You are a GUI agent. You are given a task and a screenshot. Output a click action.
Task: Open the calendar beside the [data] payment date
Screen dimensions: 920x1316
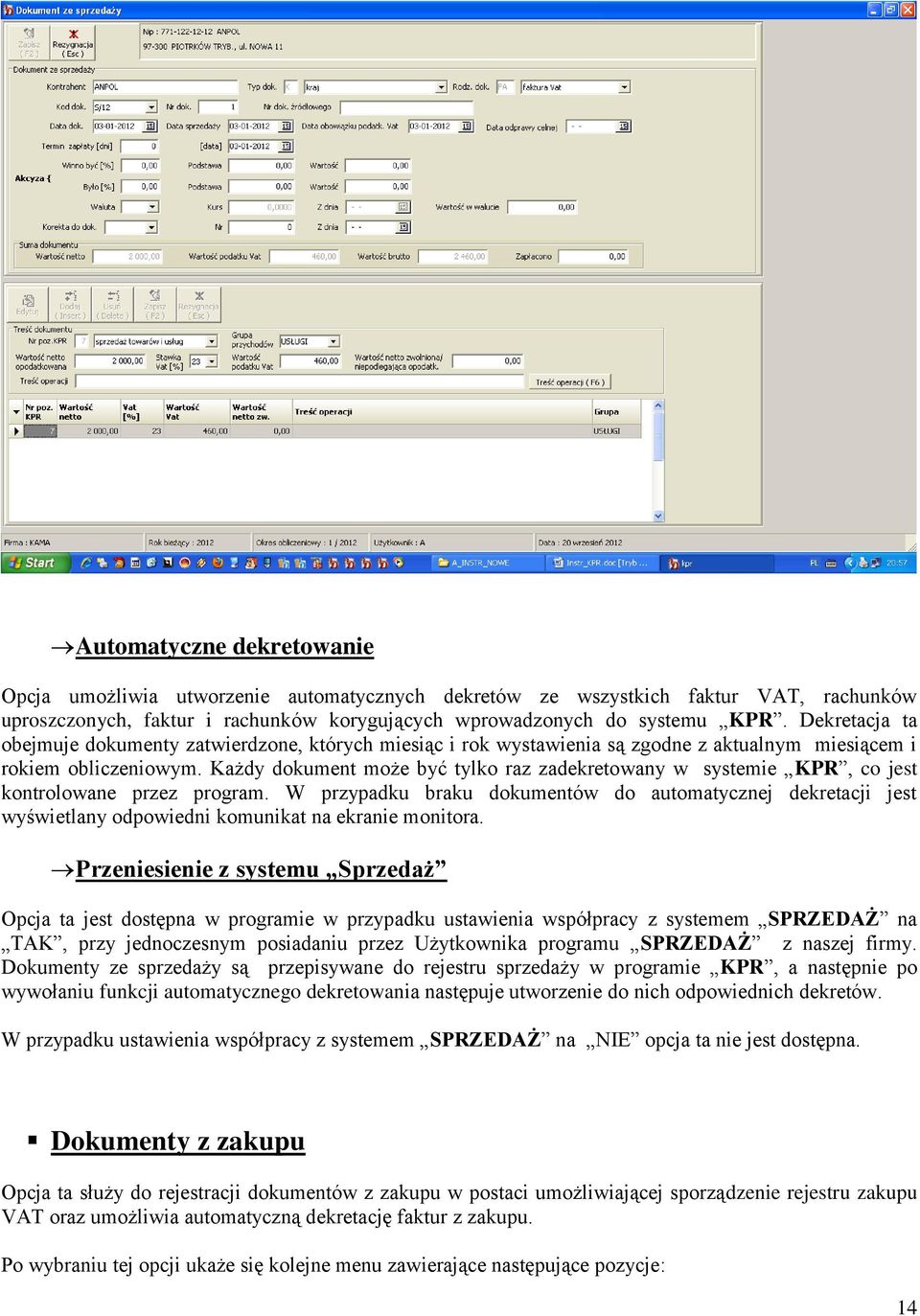coord(287,147)
